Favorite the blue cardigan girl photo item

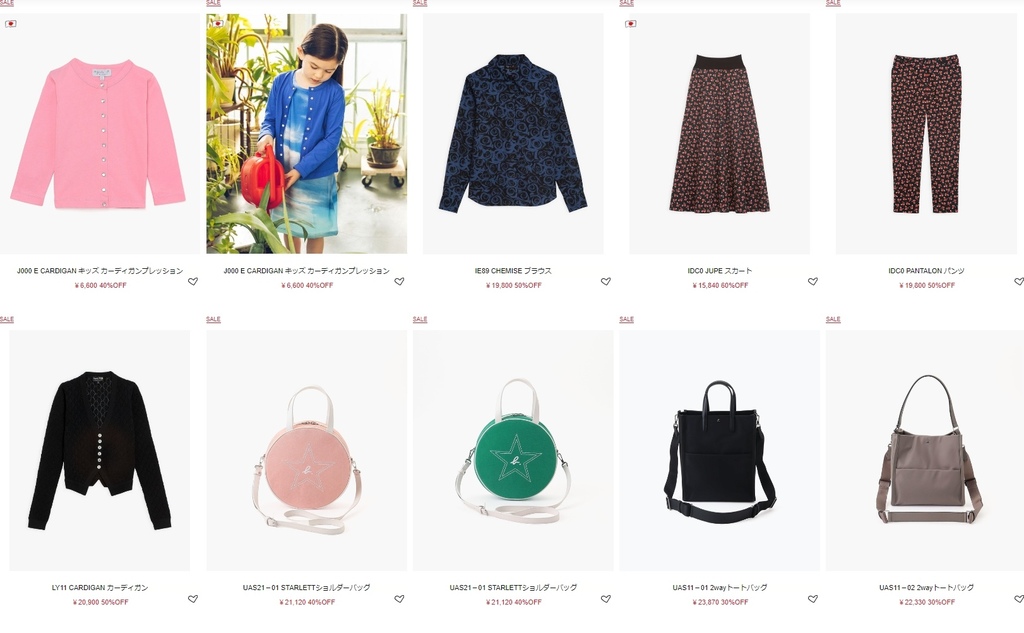coord(399,282)
